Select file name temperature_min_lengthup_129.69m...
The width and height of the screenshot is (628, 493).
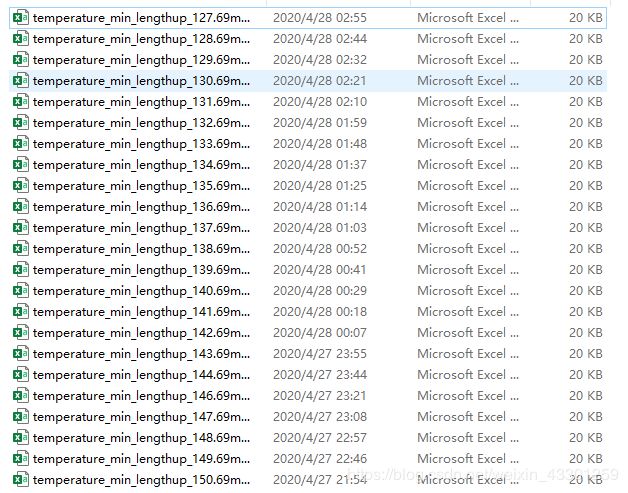[x=141, y=60]
